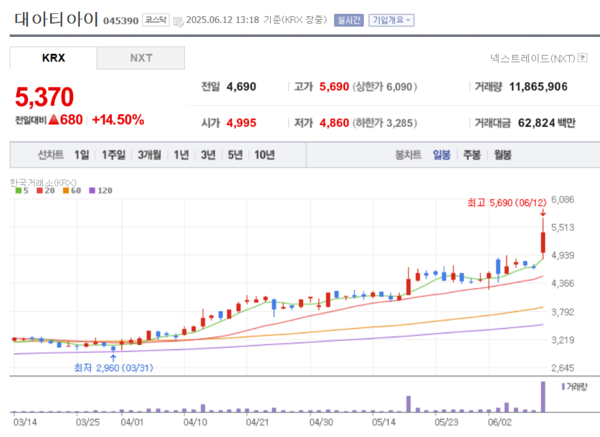600x437 pixels.
Task: Open the 기업개요 dropdown
Action: point(391,20)
